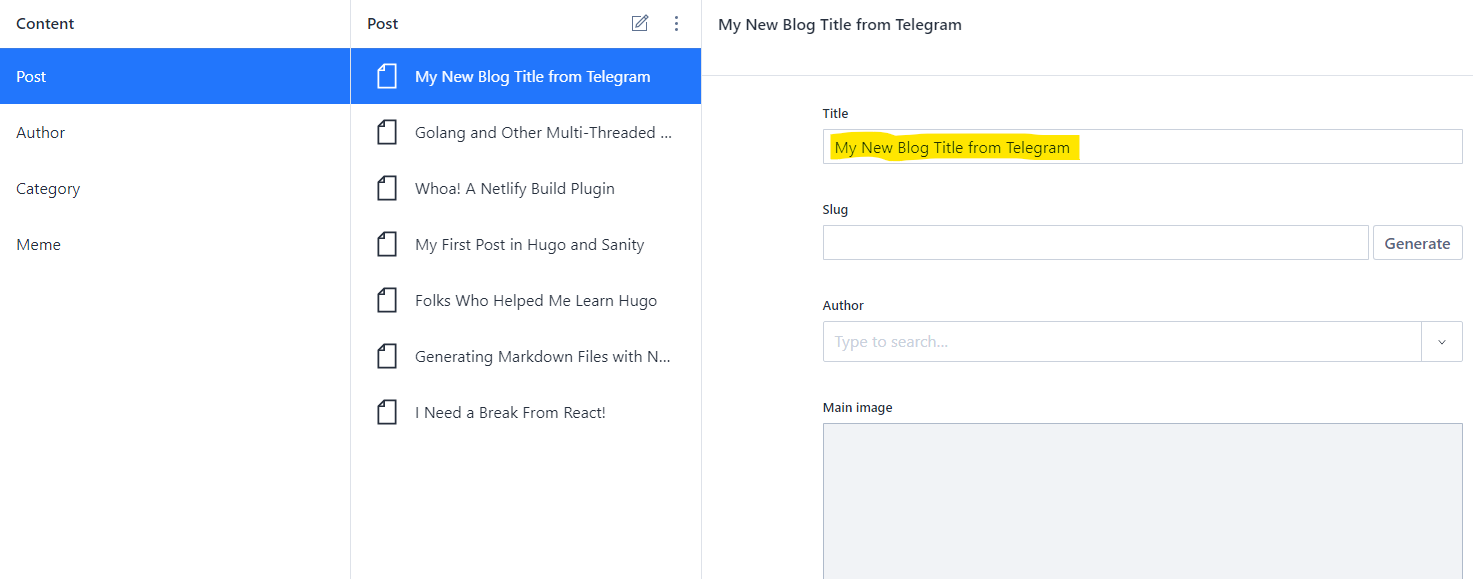1473x579 pixels.
Task: Open the Post pane three-dot menu
Action: tap(677, 23)
